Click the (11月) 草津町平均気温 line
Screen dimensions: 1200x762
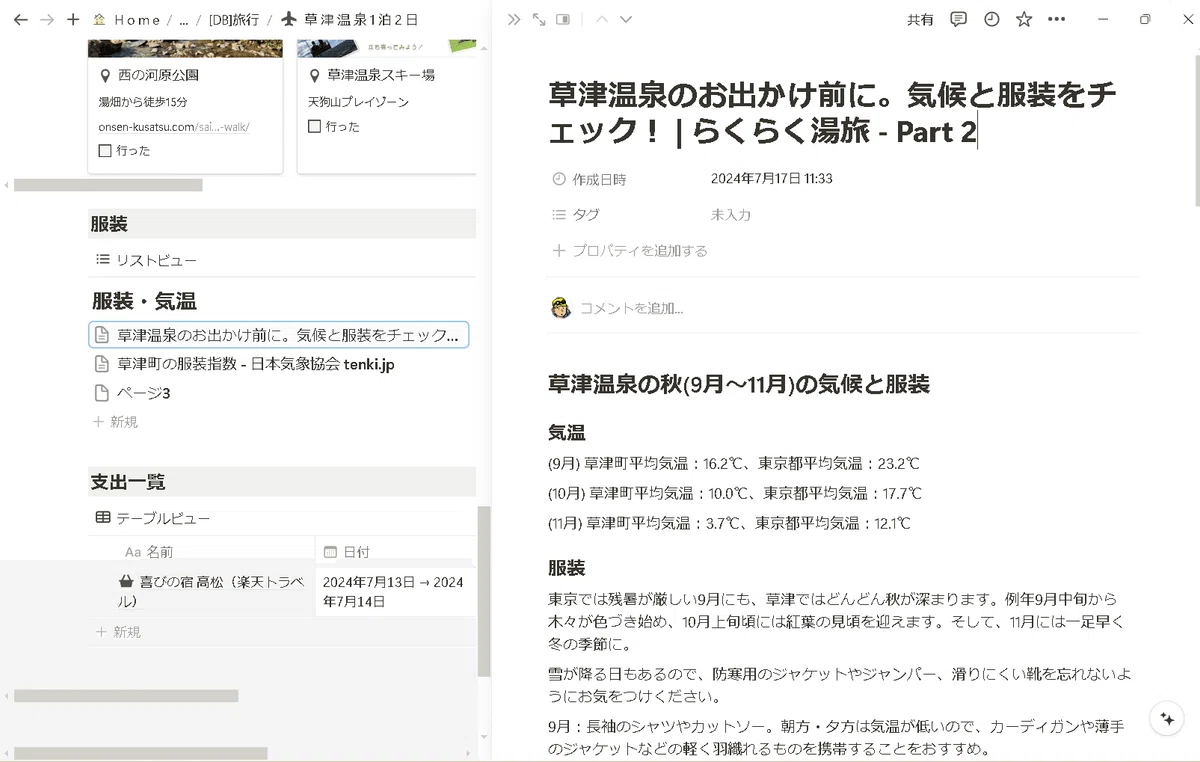click(729, 523)
